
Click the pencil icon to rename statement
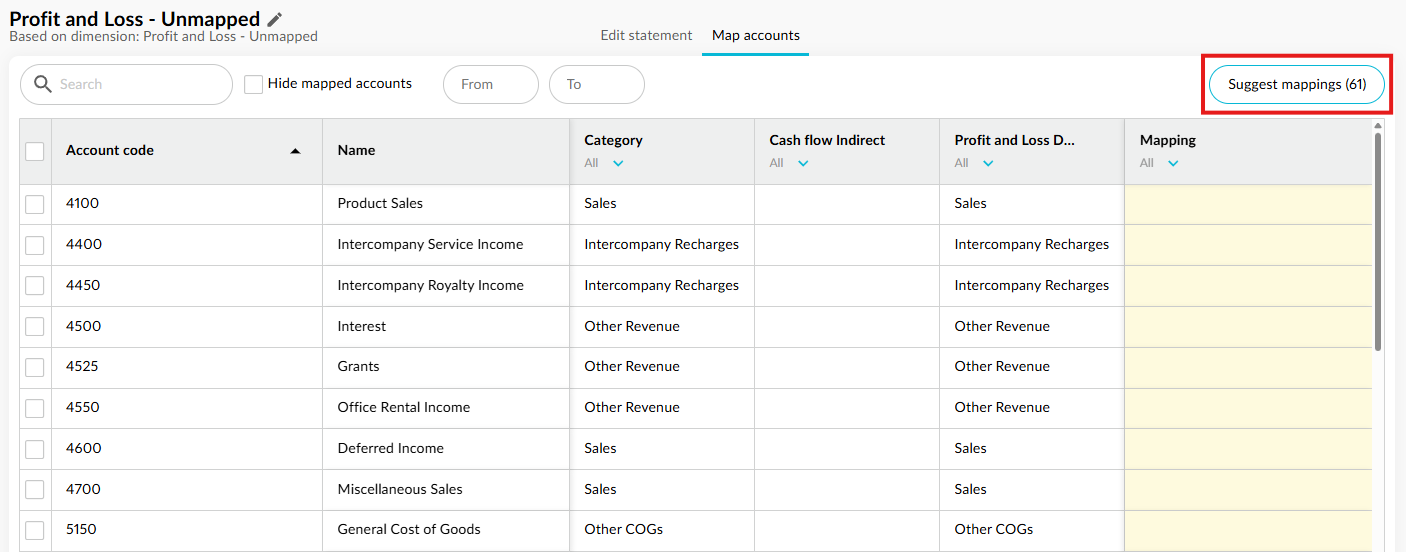(x=275, y=19)
